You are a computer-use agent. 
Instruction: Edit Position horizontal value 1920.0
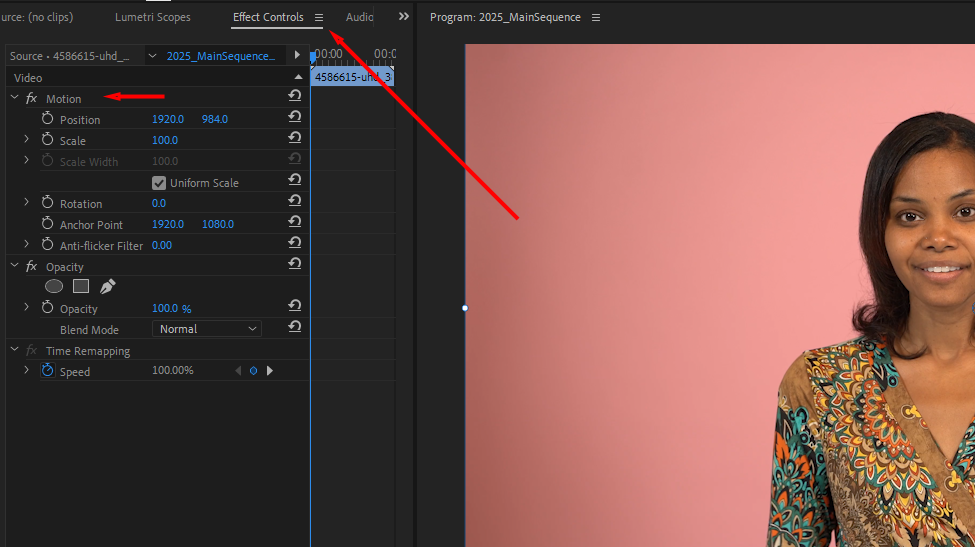coord(168,119)
